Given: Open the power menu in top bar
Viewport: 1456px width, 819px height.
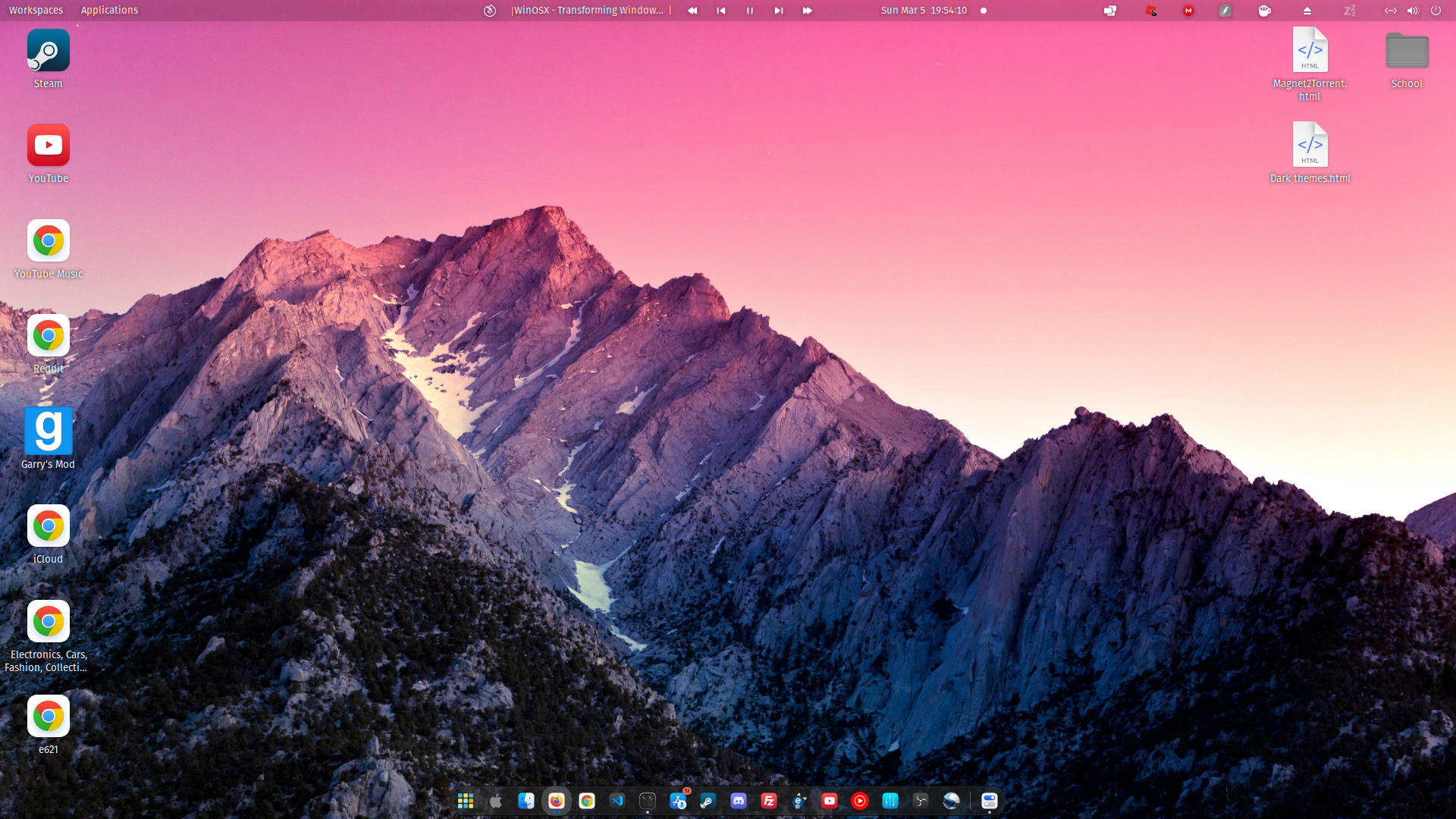Looking at the screenshot, I should [x=1436, y=11].
